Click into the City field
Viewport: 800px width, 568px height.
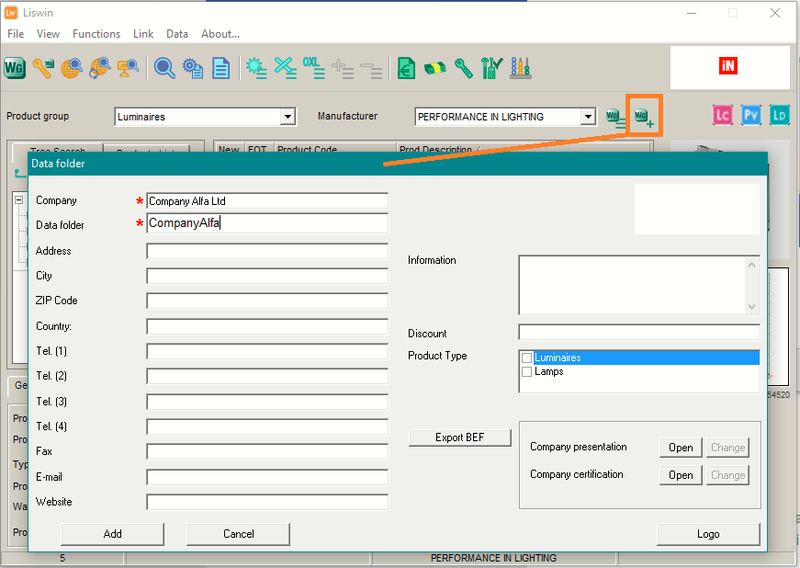267,276
